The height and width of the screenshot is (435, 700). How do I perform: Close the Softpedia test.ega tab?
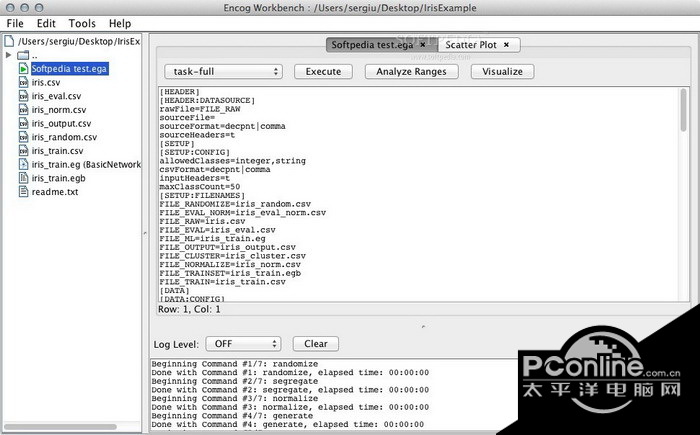click(x=423, y=45)
